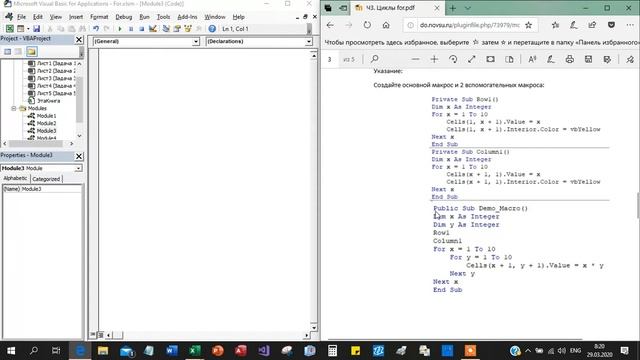Image resolution: width=640 pixels, height=360 pixels.
Task: Open the Object Browser toolbar icon
Action: pos(188,29)
